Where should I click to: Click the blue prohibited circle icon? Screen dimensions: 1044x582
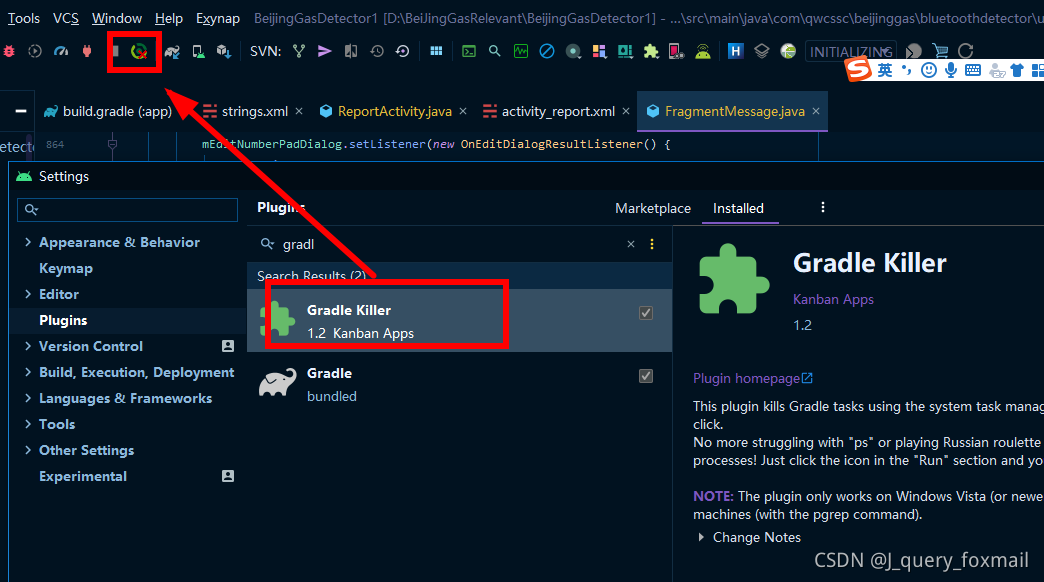(x=547, y=51)
